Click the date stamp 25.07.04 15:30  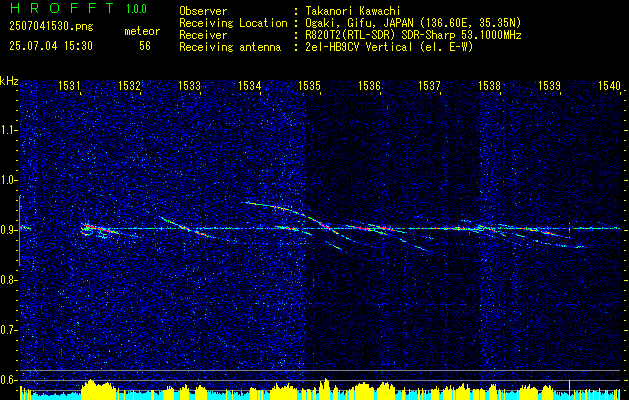(51, 46)
